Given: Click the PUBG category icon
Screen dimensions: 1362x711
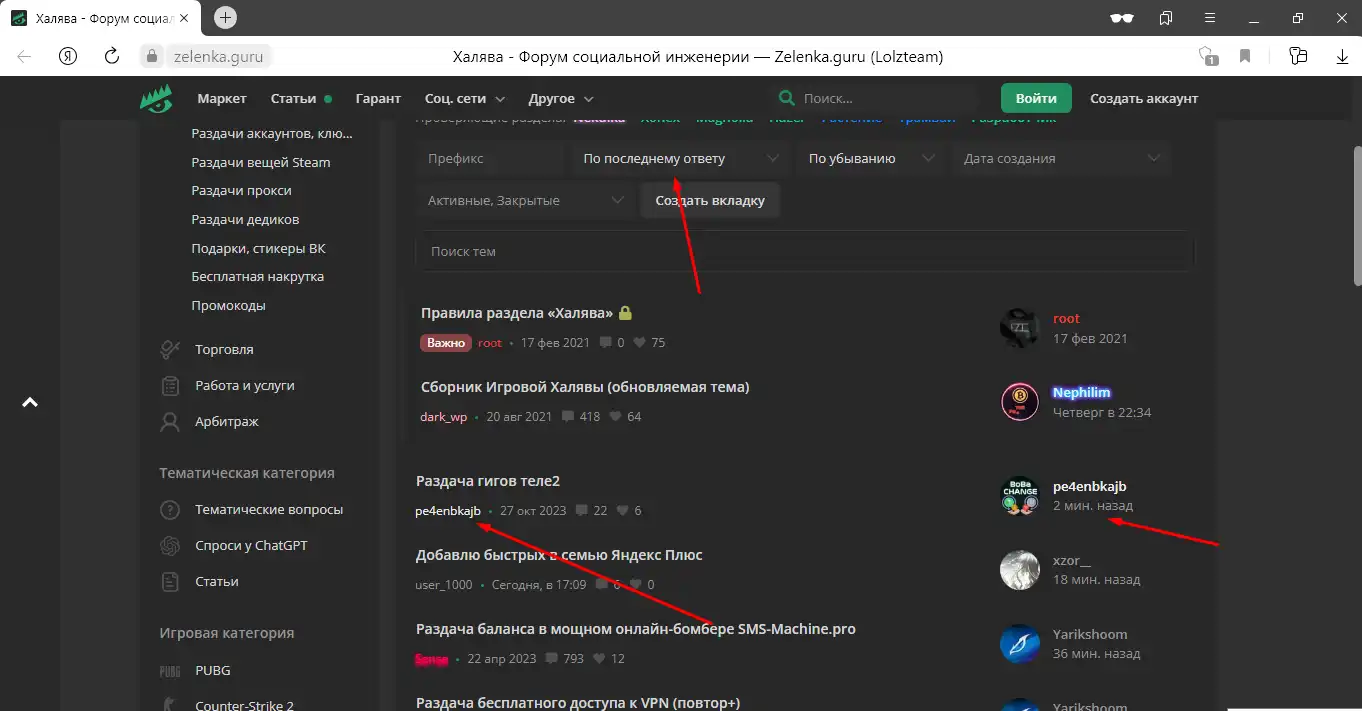Looking at the screenshot, I should (x=170, y=670).
